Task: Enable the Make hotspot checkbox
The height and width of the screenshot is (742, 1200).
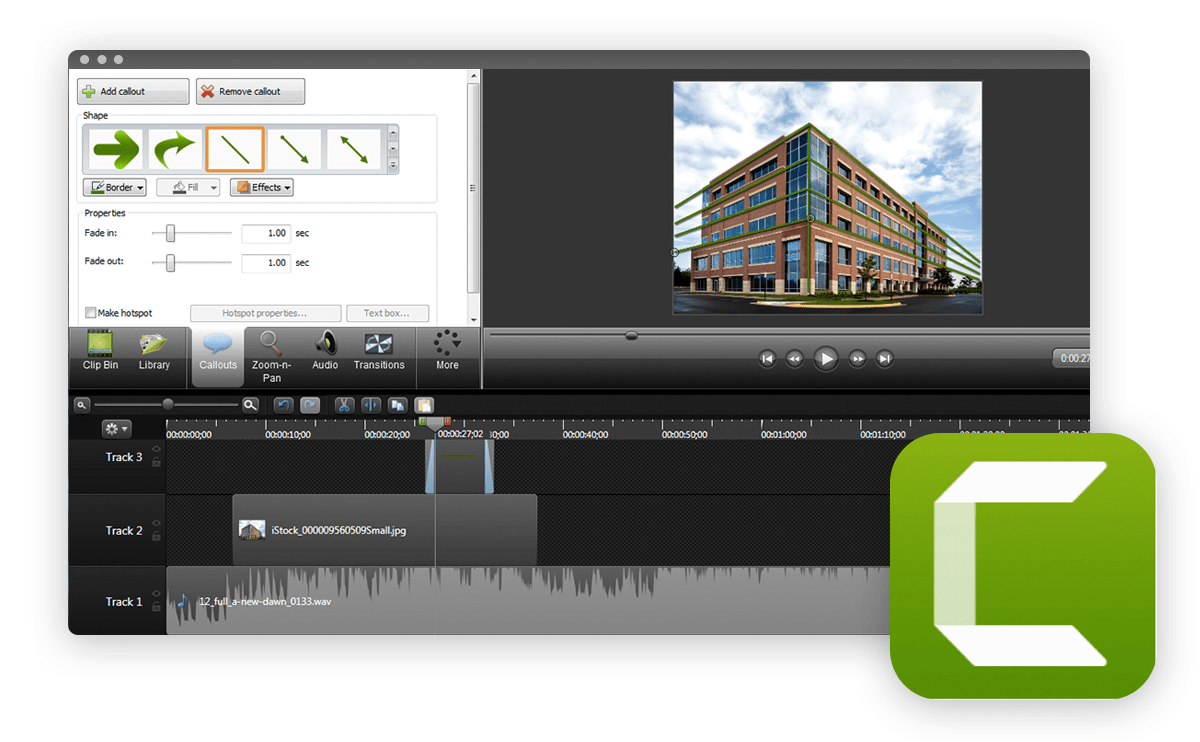Action: click(91, 313)
